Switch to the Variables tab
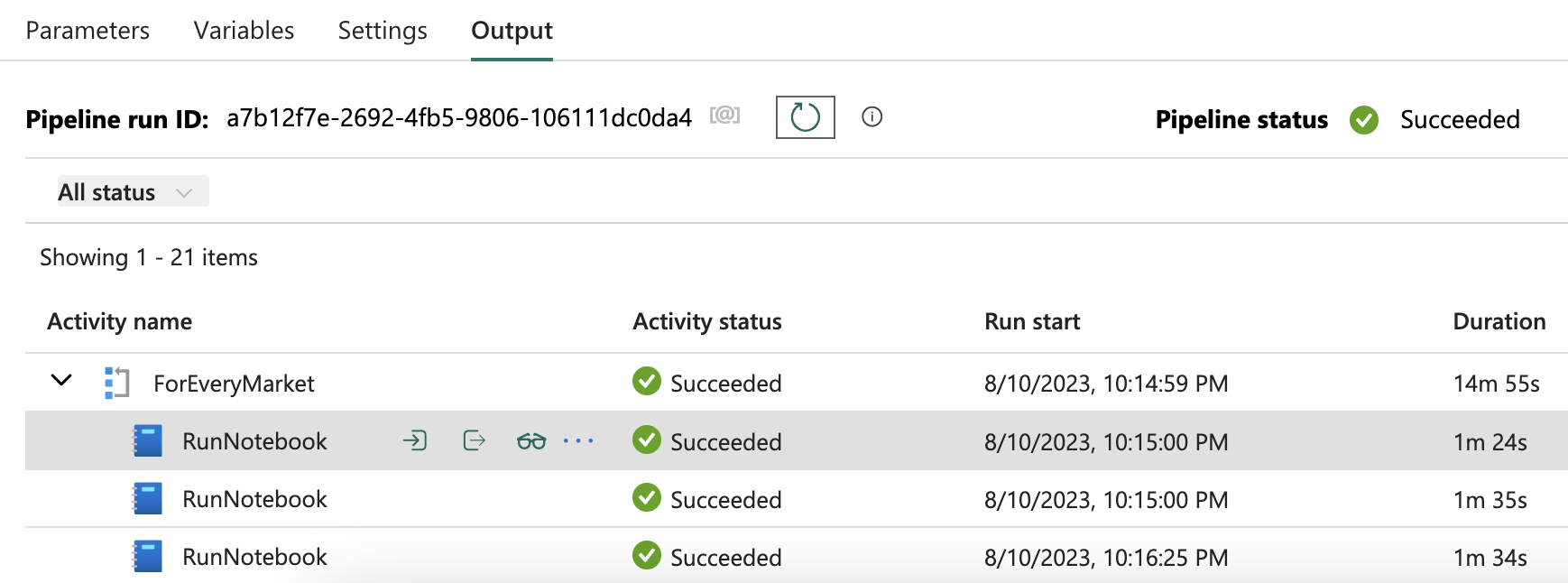The height and width of the screenshot is (583, 1568). (244, 31)
